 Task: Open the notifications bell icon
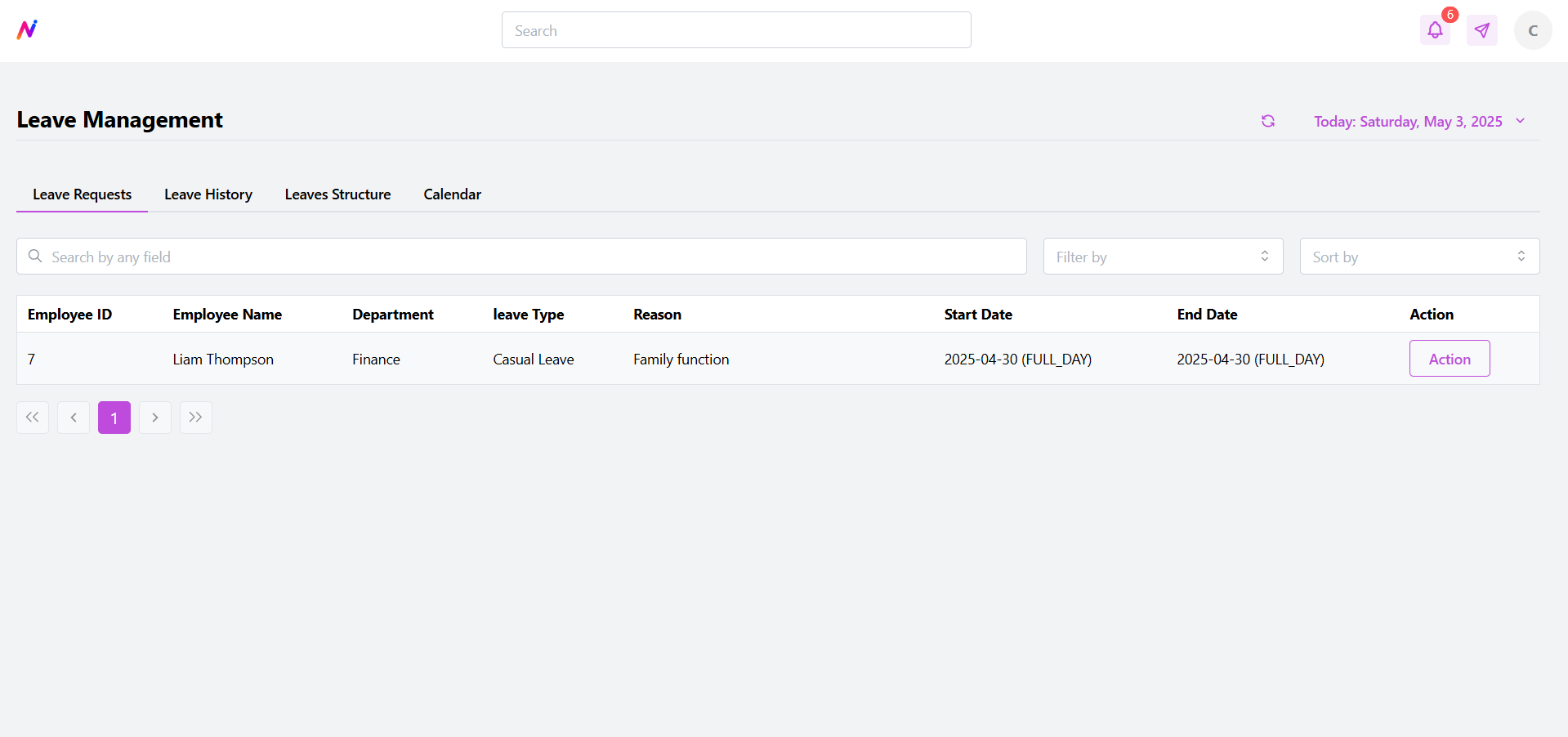(1435, 30)
